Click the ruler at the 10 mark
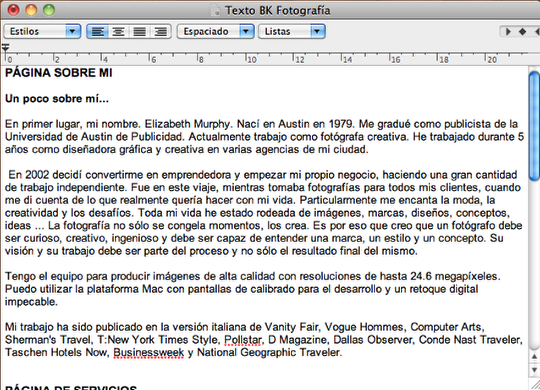The width and height of the screenshot is (540, 390). tap(252, 59)
